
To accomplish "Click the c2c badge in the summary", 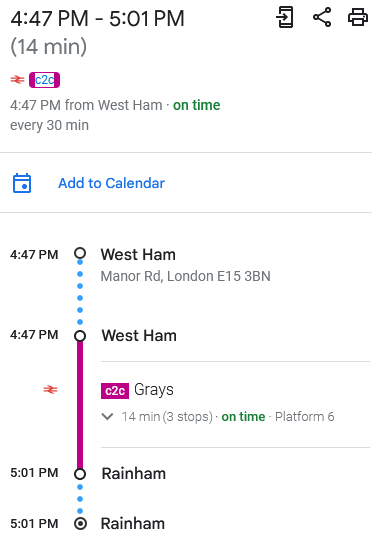I will pos(45,80).
